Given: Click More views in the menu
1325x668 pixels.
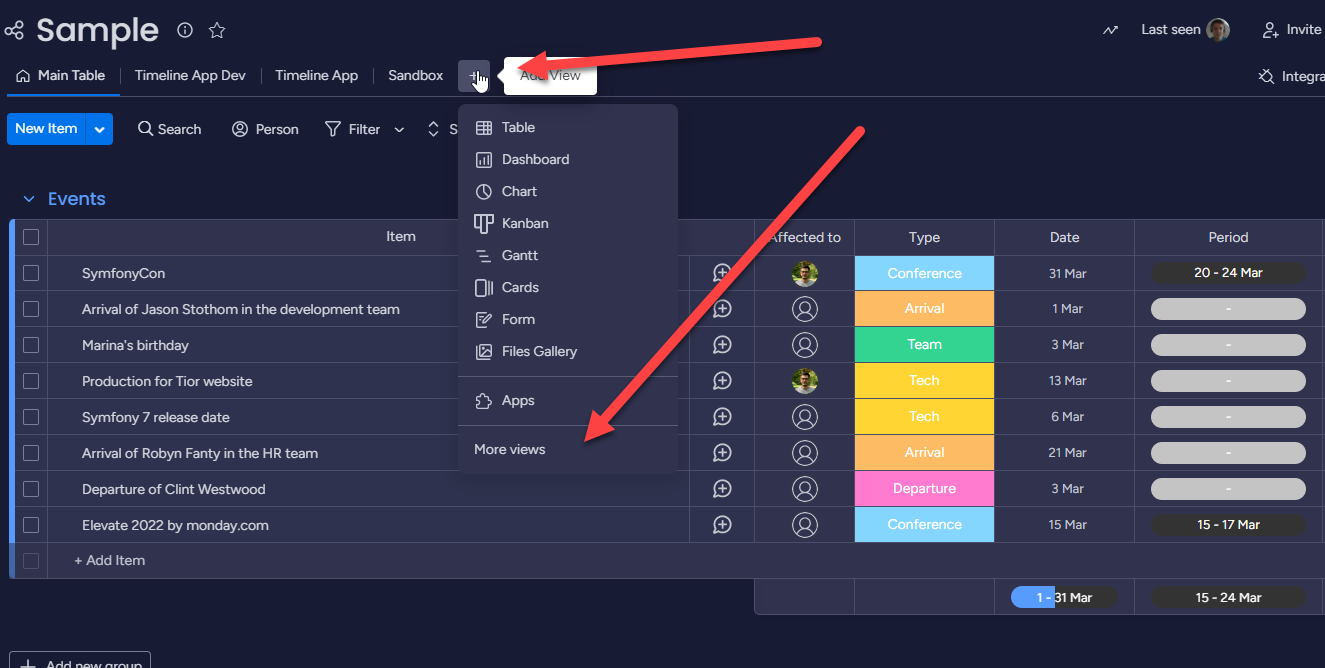Looking at the screenshot, I should coord(510,449).
